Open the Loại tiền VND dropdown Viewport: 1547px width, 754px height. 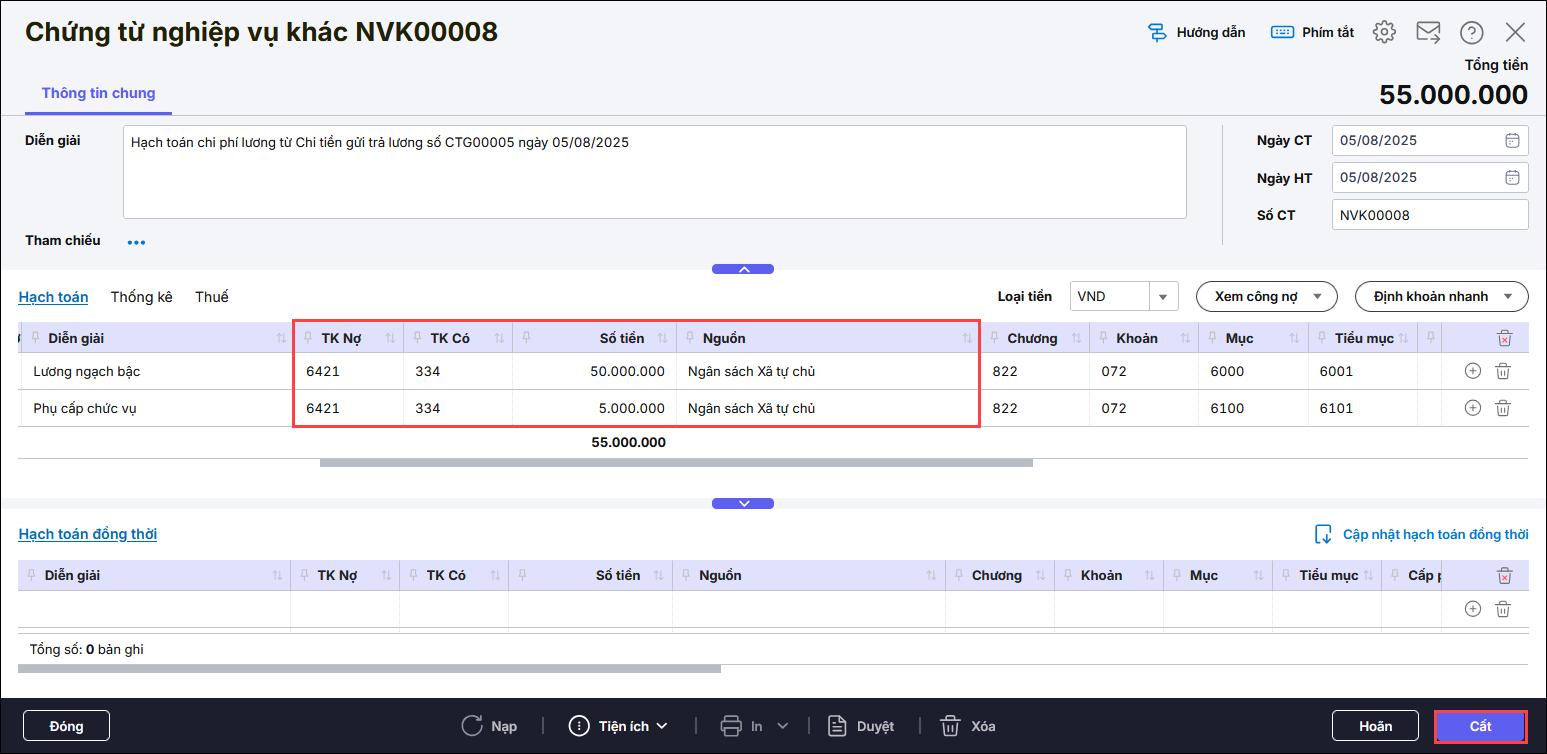coord(1163,297)
